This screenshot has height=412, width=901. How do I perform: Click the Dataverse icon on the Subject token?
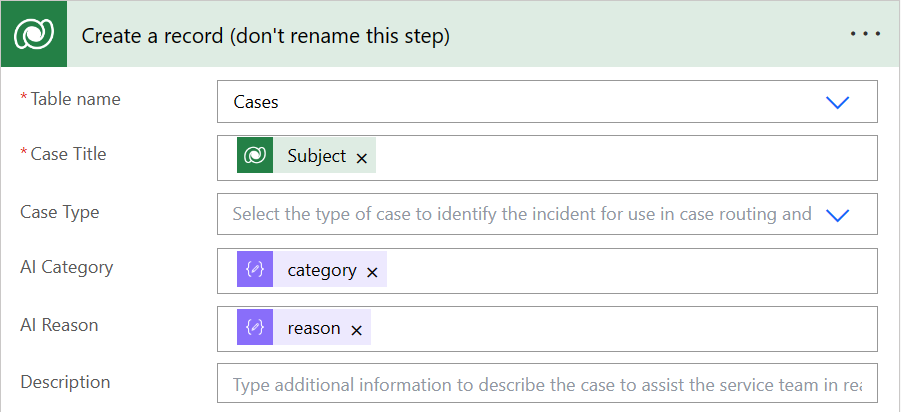(x=255, y=156)
